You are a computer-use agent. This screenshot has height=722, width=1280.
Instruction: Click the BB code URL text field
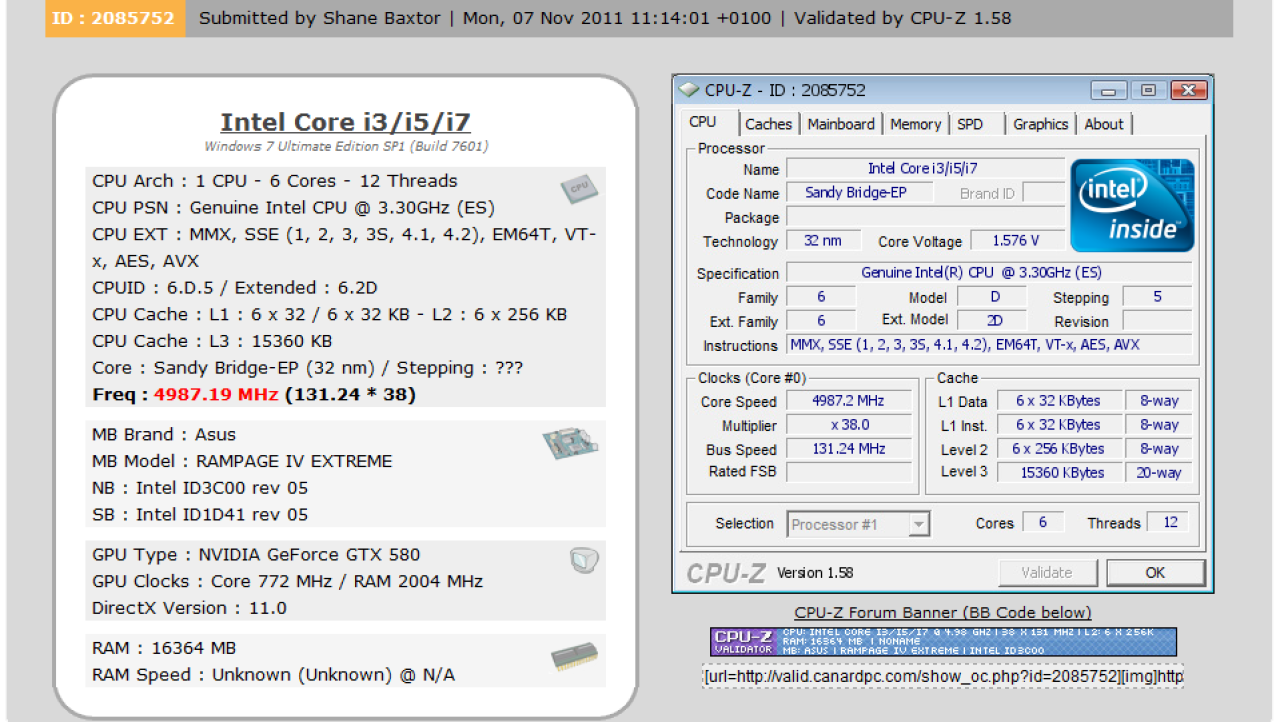point(943,677)
